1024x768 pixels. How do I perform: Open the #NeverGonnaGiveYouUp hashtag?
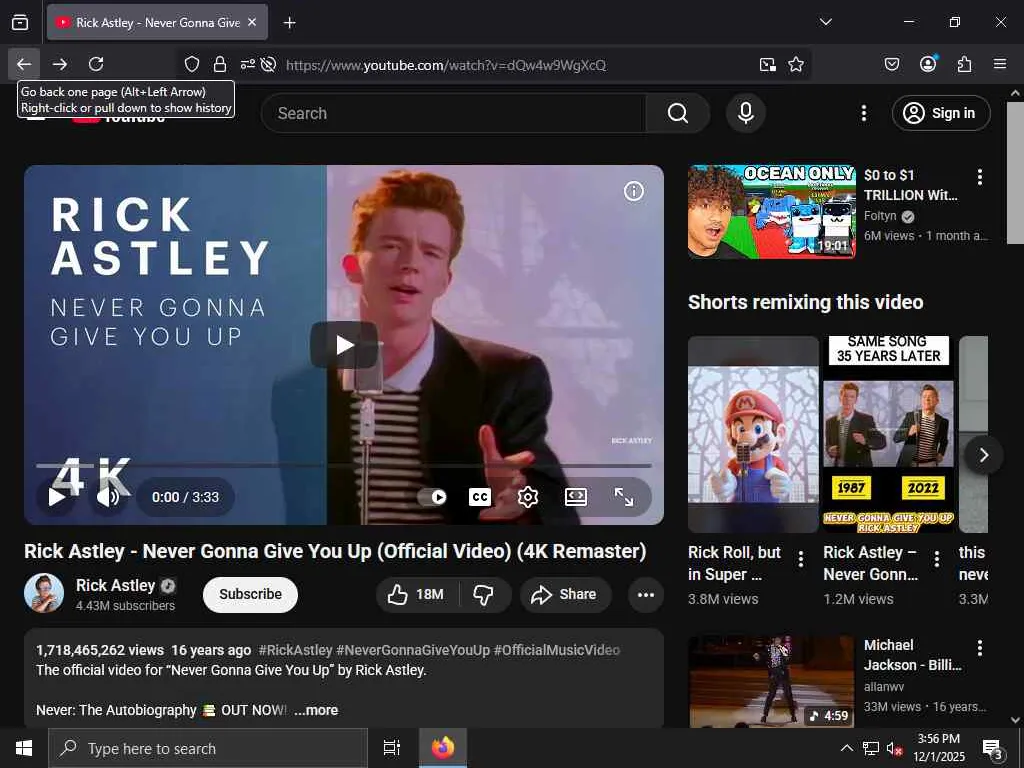[x=413, y=650]
